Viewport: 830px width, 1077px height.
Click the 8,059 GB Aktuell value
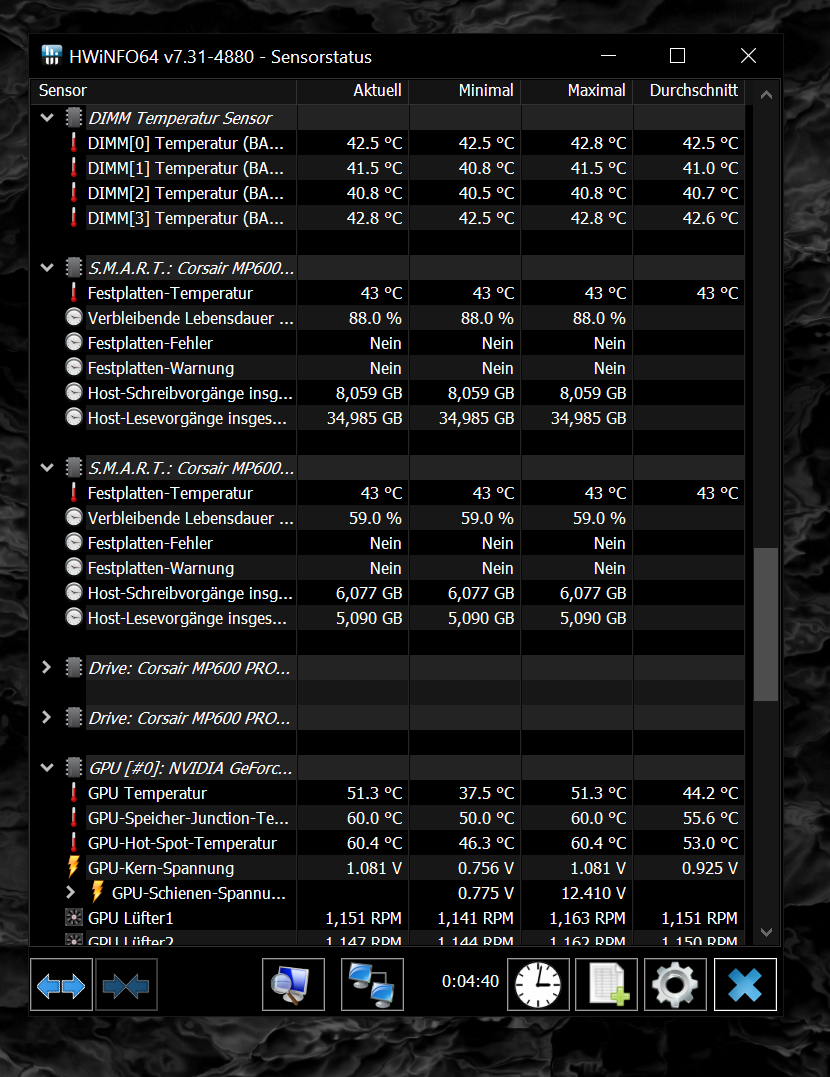(x=369, y=393)
